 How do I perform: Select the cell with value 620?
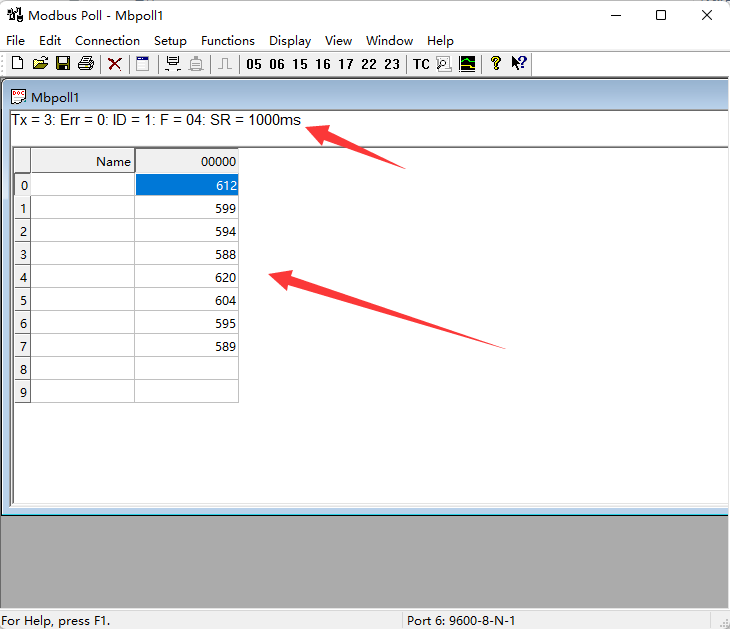(187, 277)
